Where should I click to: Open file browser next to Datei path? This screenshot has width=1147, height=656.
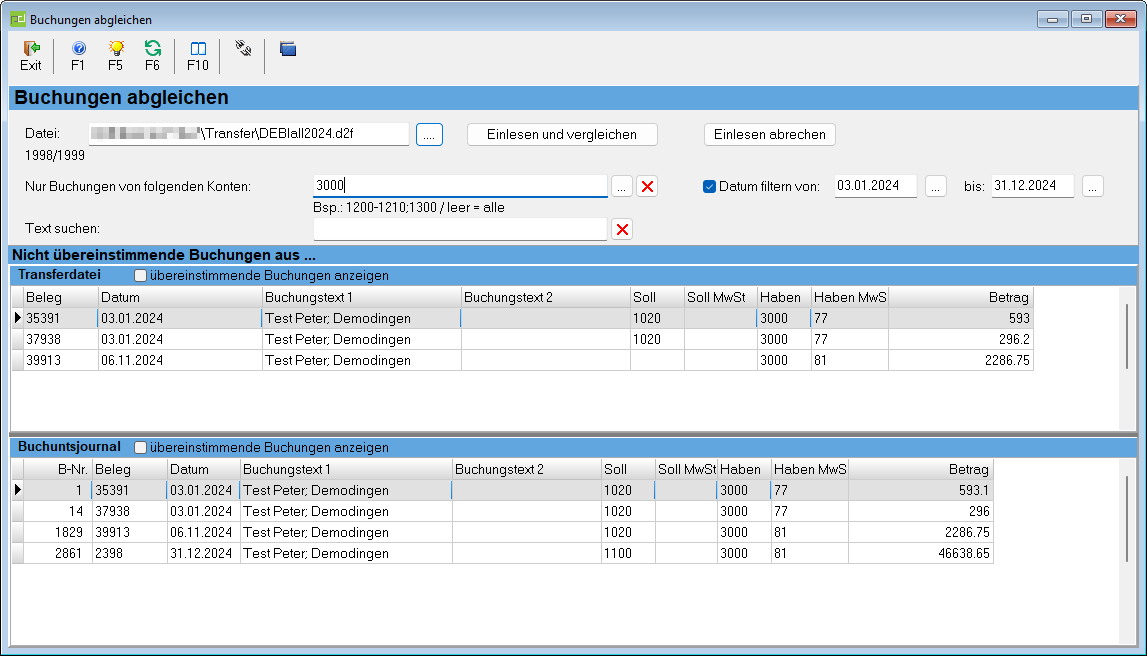coord(429,135)
